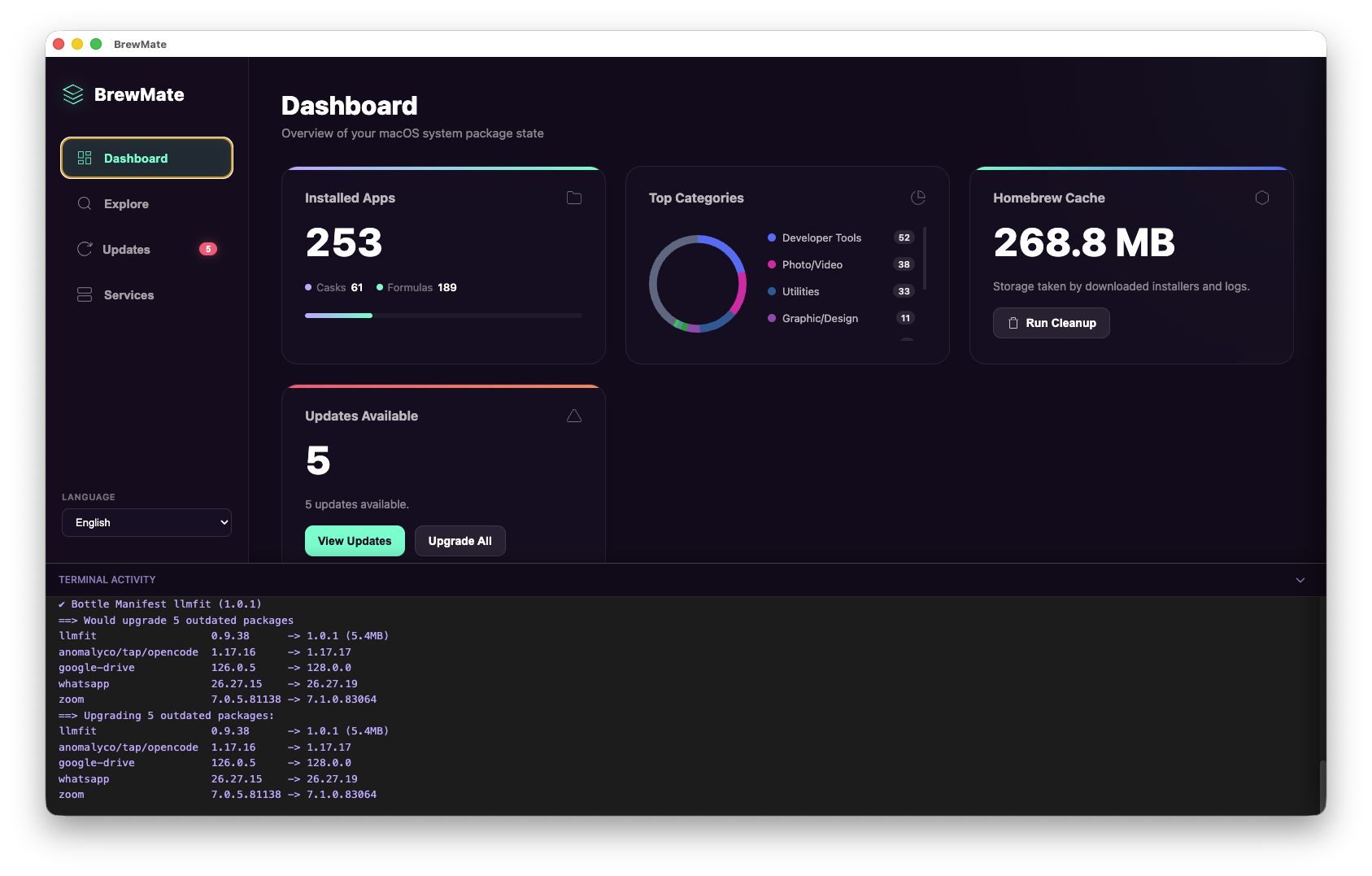Click the Dashboard grid icon in sidebar

tap(85, 158)
